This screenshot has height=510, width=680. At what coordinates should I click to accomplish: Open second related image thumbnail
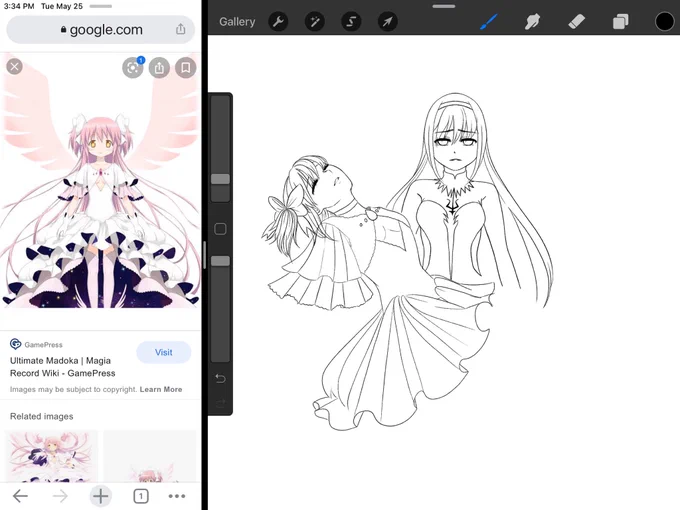point(150,456)
